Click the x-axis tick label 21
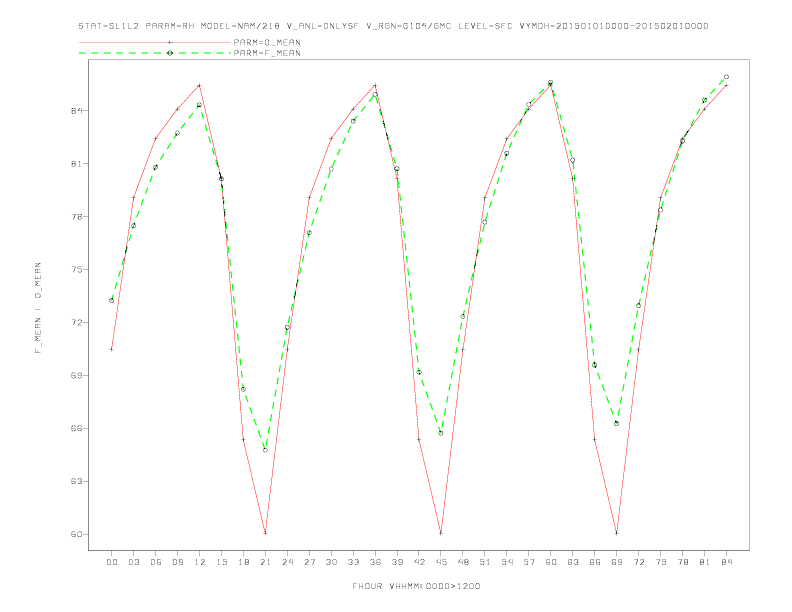Screen dimensions: 792x612 click(265, 562)
